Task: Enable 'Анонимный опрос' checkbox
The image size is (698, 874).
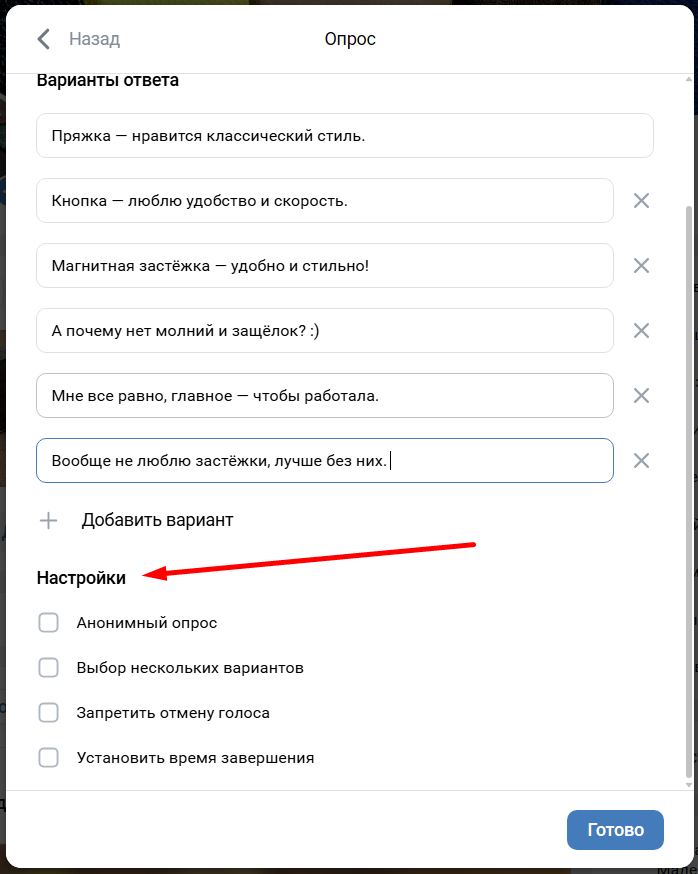Action: (48, 623)
